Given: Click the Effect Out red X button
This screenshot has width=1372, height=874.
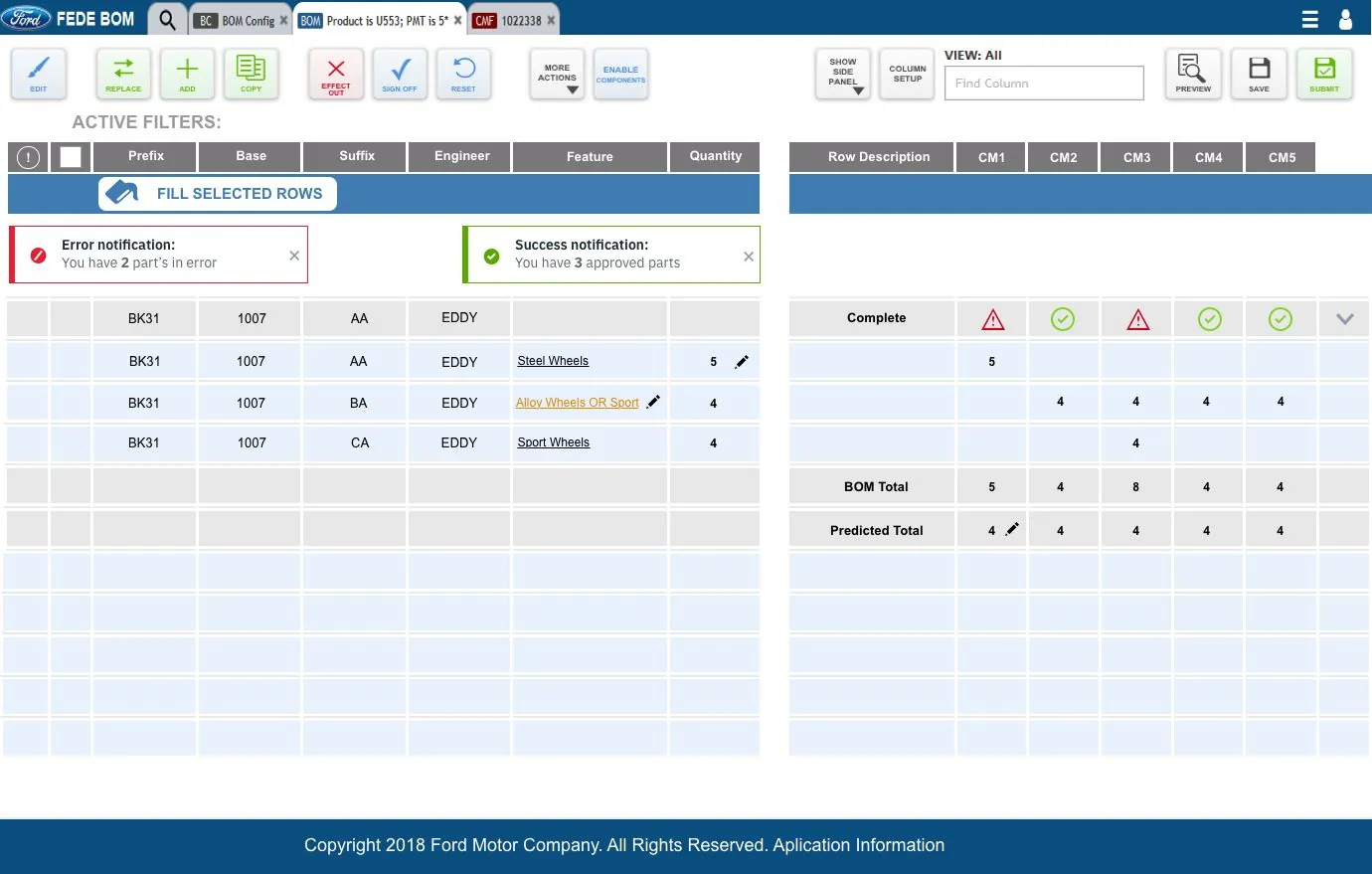Looking at the screenshot, I should pos(336,74).
